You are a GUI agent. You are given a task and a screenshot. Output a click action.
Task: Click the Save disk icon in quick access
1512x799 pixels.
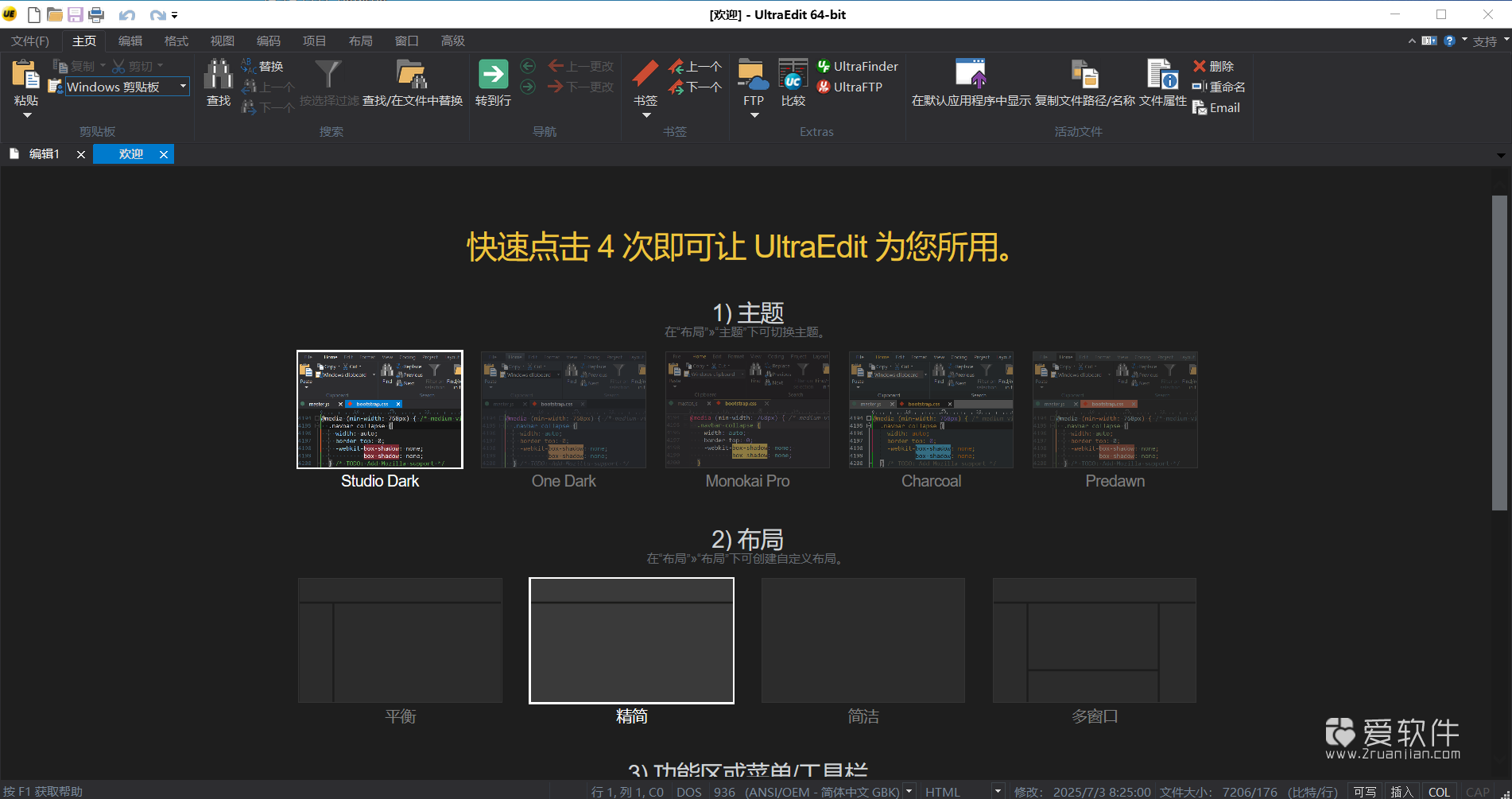[x=76, y=14]
